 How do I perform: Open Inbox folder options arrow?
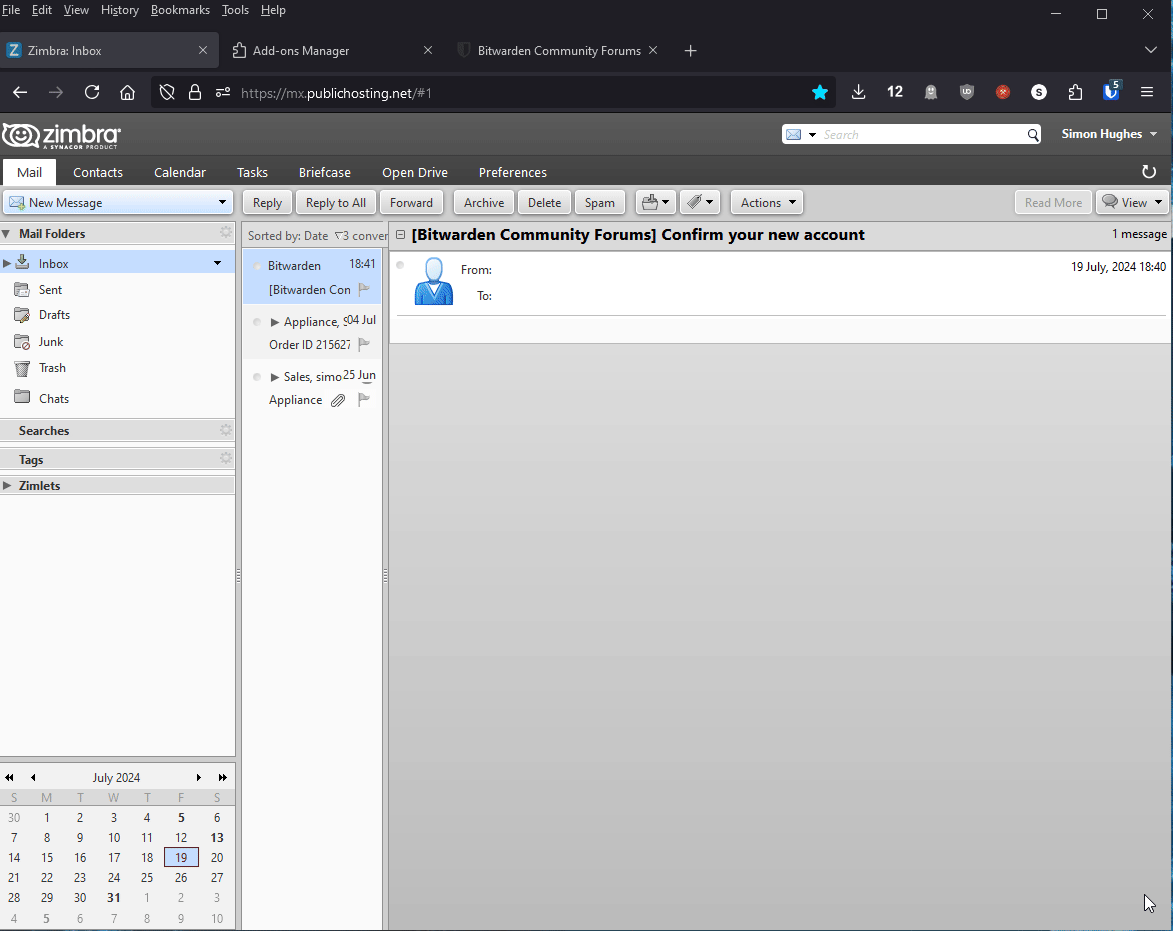[218, 263]
